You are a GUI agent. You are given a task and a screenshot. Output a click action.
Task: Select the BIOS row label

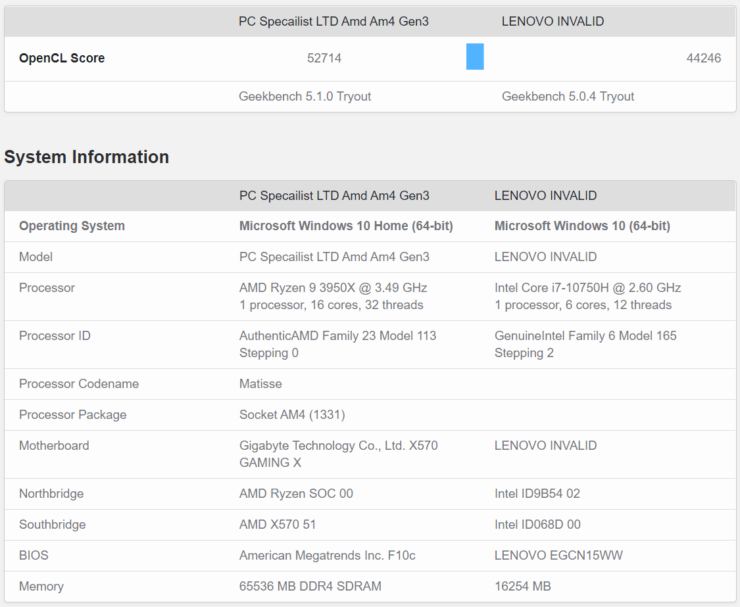point(34,555)
